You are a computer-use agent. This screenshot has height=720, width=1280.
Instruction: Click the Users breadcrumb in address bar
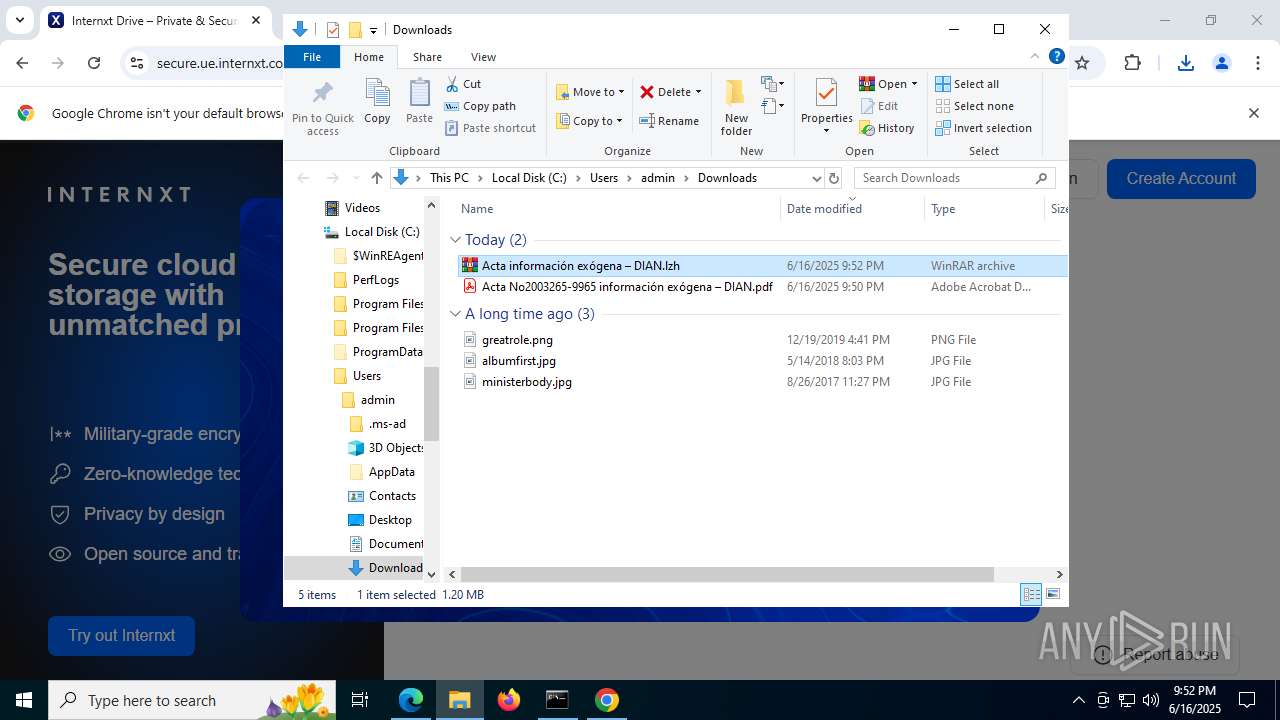coord(604,178)
